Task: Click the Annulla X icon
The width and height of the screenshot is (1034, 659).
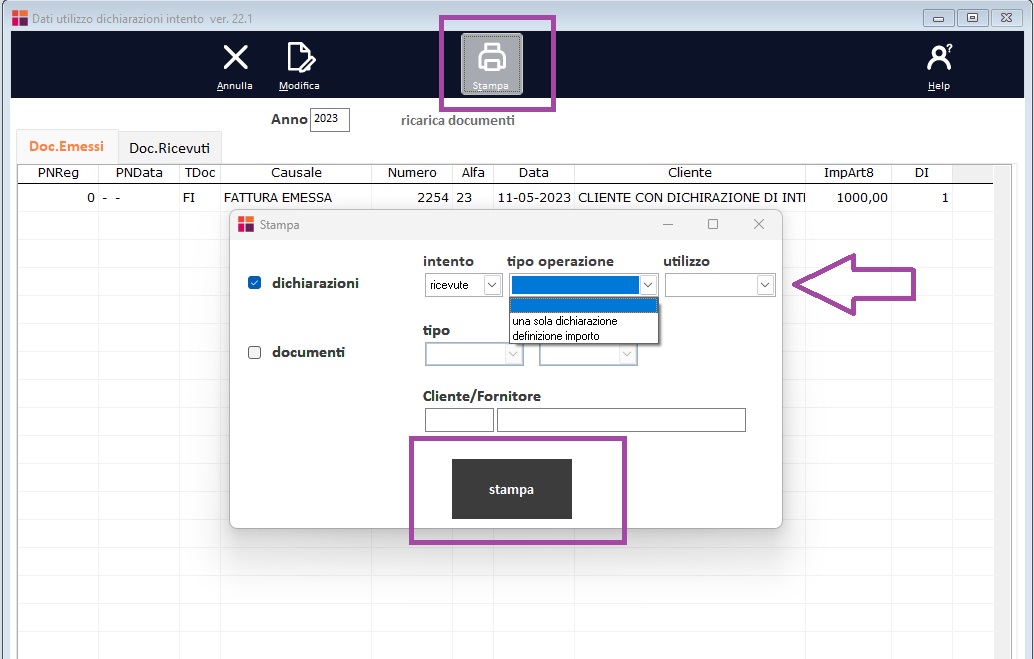Action: coord(235,57)
